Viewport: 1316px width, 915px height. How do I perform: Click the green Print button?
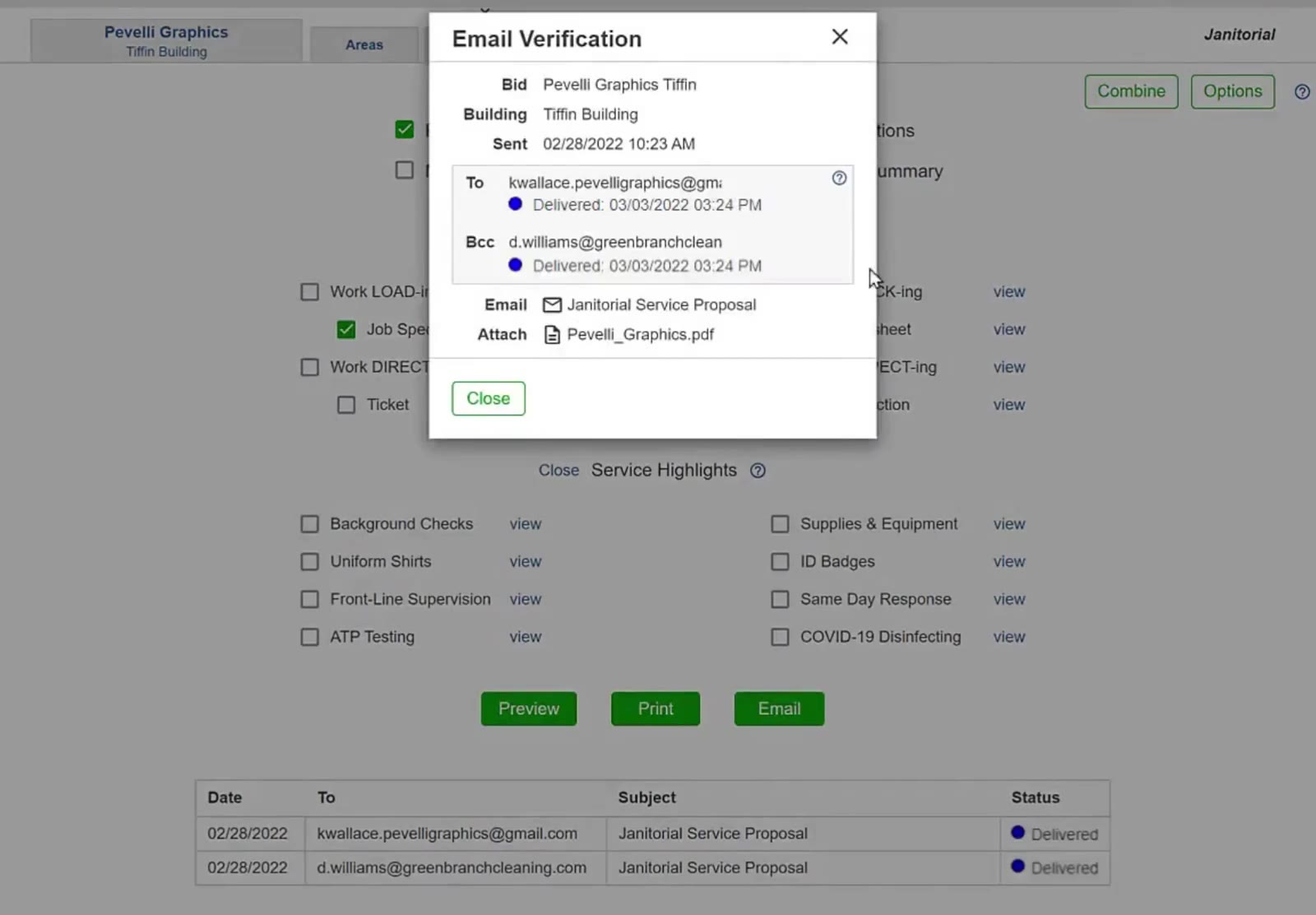click(x=656, y=708)
